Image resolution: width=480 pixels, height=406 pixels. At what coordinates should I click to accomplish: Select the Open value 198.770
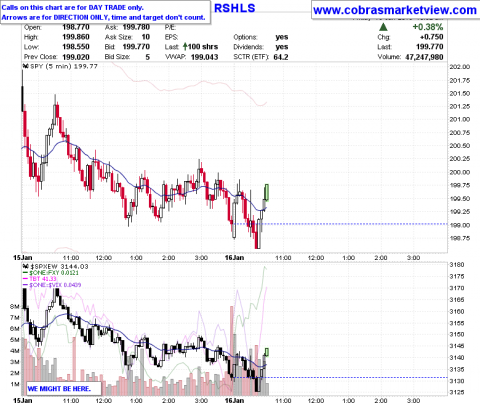pos(76,27)
